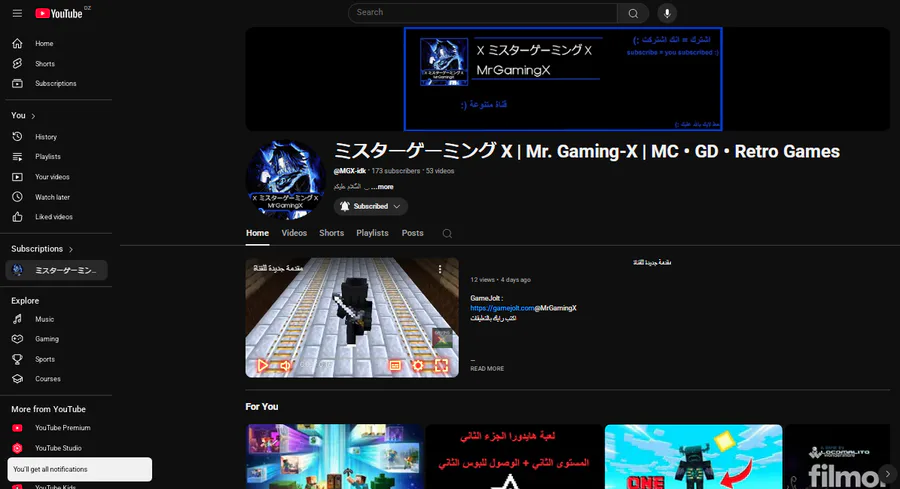
Task: Search within the channel magnifier icon
Action: coord(447,234)
